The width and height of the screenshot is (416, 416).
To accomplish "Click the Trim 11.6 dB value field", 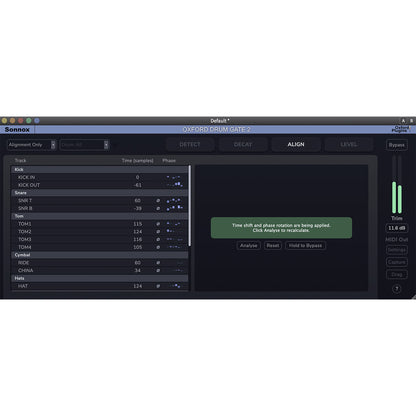I will click(x=396, y=228).
